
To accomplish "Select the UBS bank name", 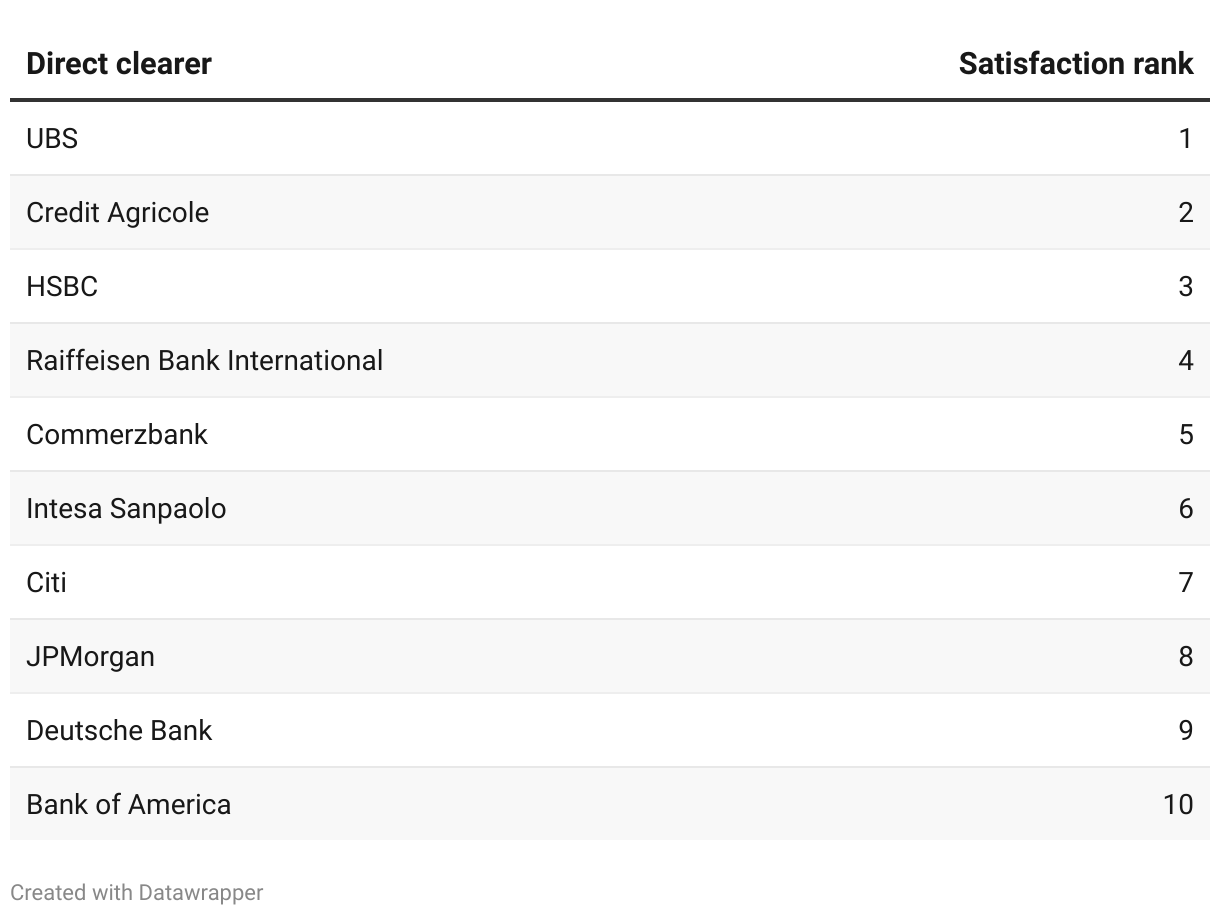I will [52, 139].
